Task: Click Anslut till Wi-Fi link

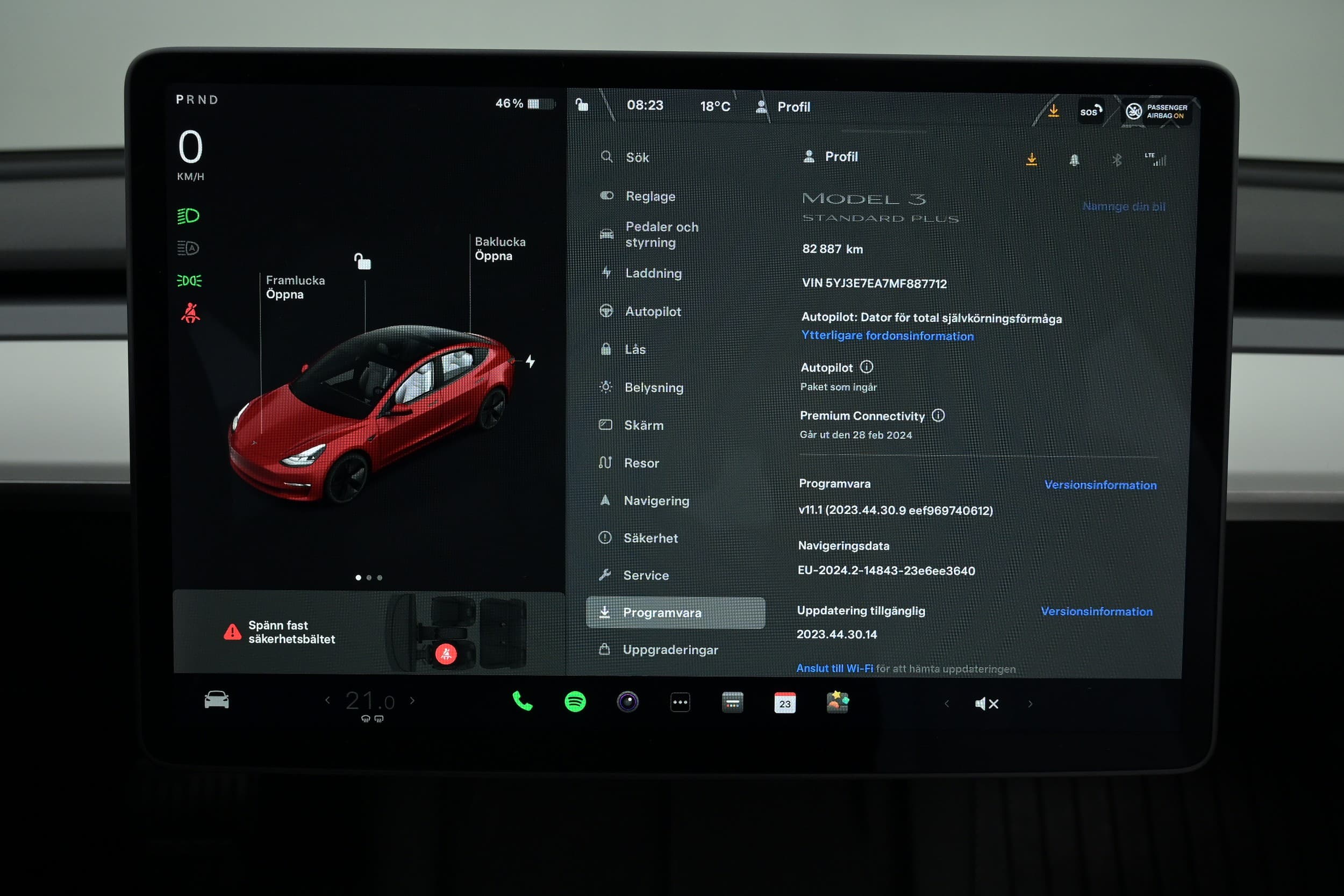Action: tap(834, 668)
